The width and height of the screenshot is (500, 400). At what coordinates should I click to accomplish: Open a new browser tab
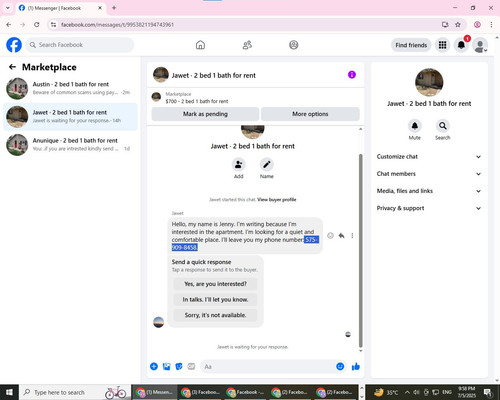click(x=114, y=8)
